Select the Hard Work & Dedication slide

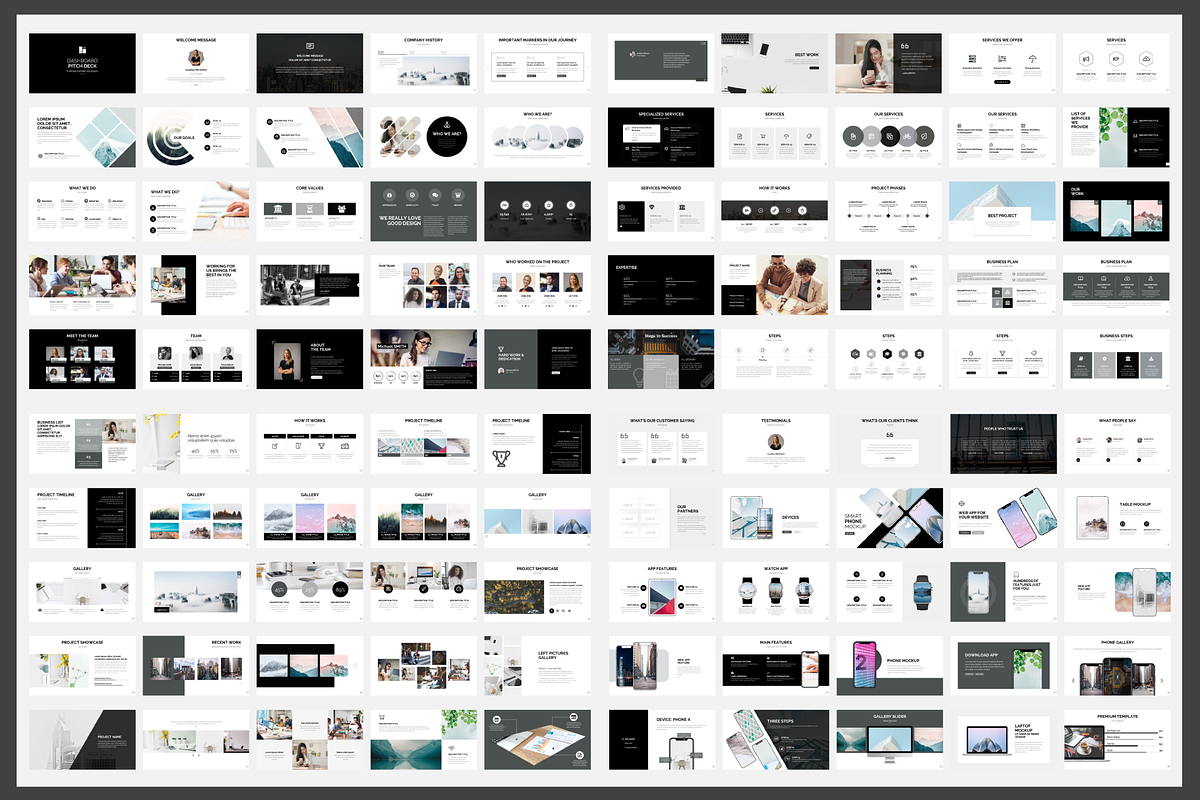pos(538,359)
